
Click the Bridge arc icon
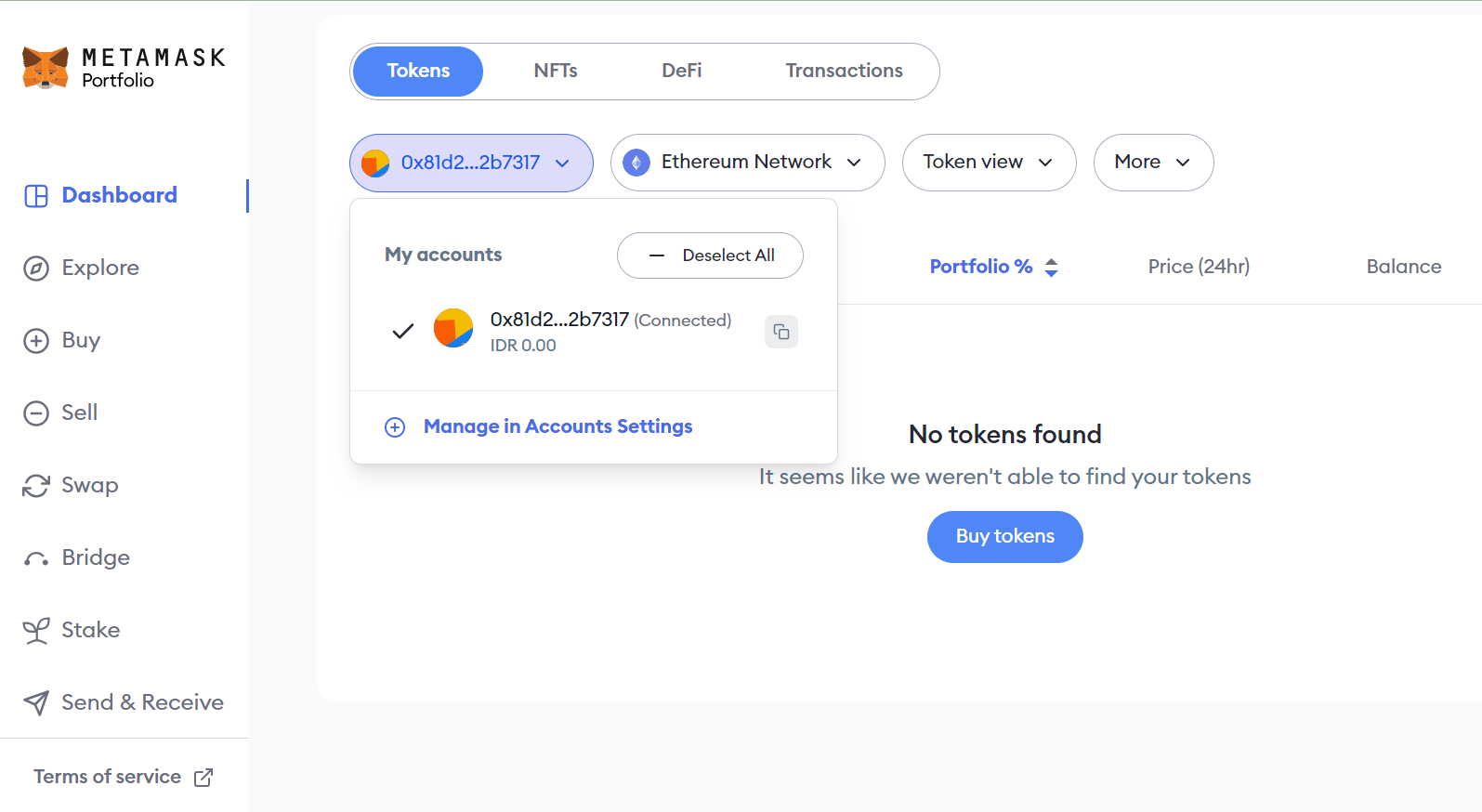point(36,559)
